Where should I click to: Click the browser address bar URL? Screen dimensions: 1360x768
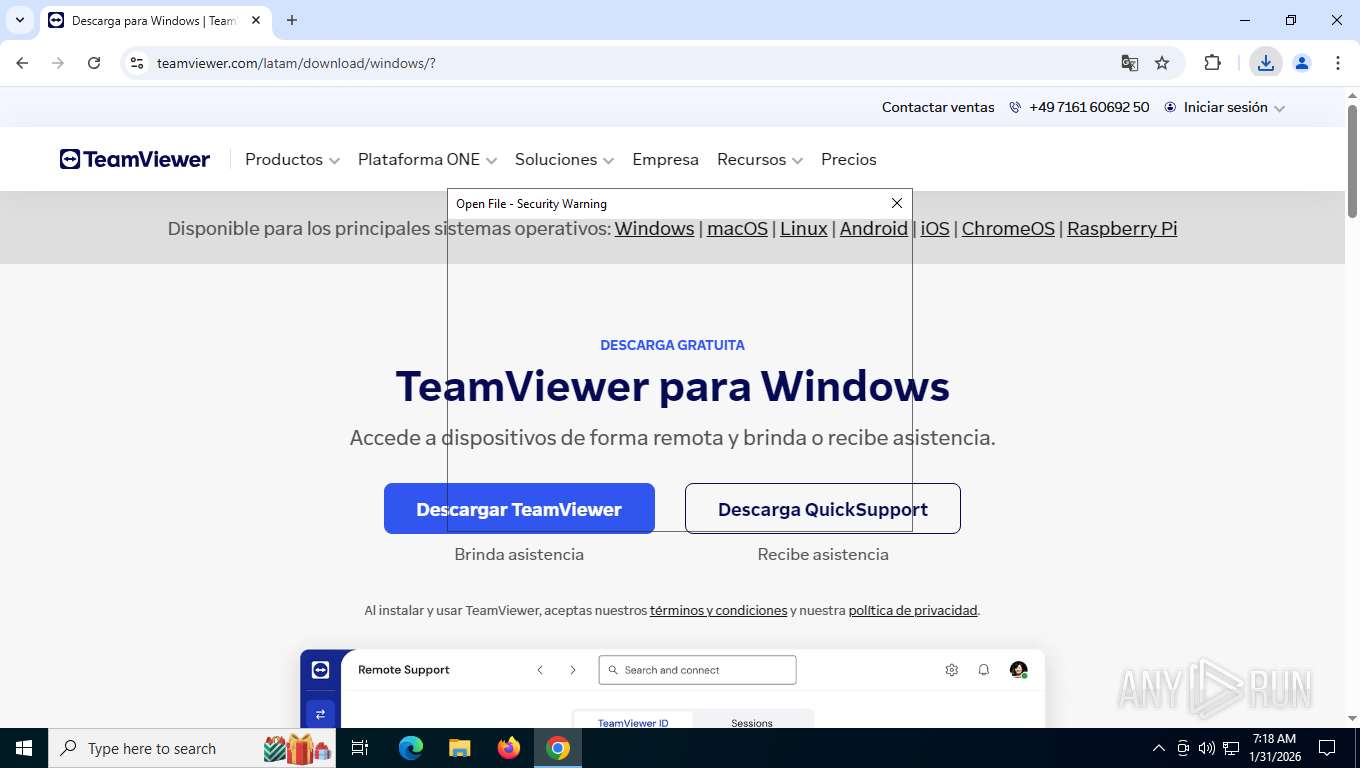pyautogui.click(x=296, y=63)
